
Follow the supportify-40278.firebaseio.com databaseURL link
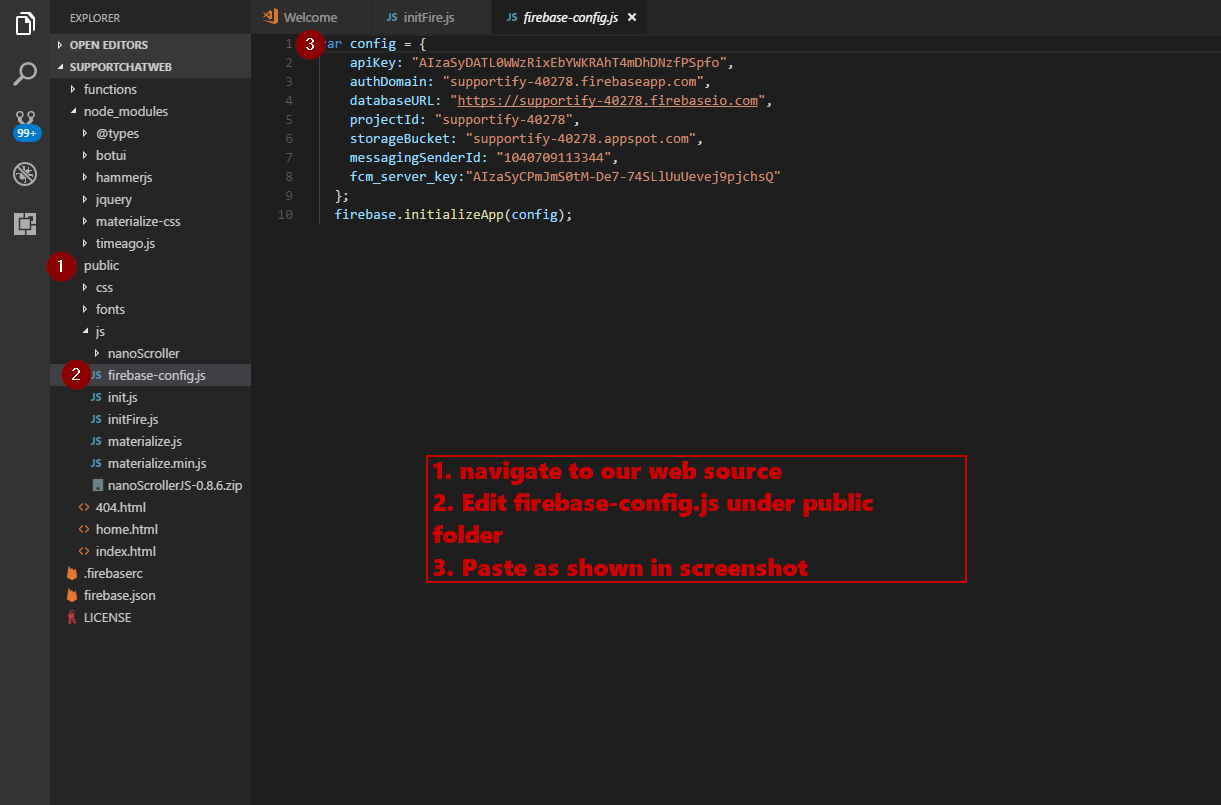pyautogui.click(x=610, y=101)
